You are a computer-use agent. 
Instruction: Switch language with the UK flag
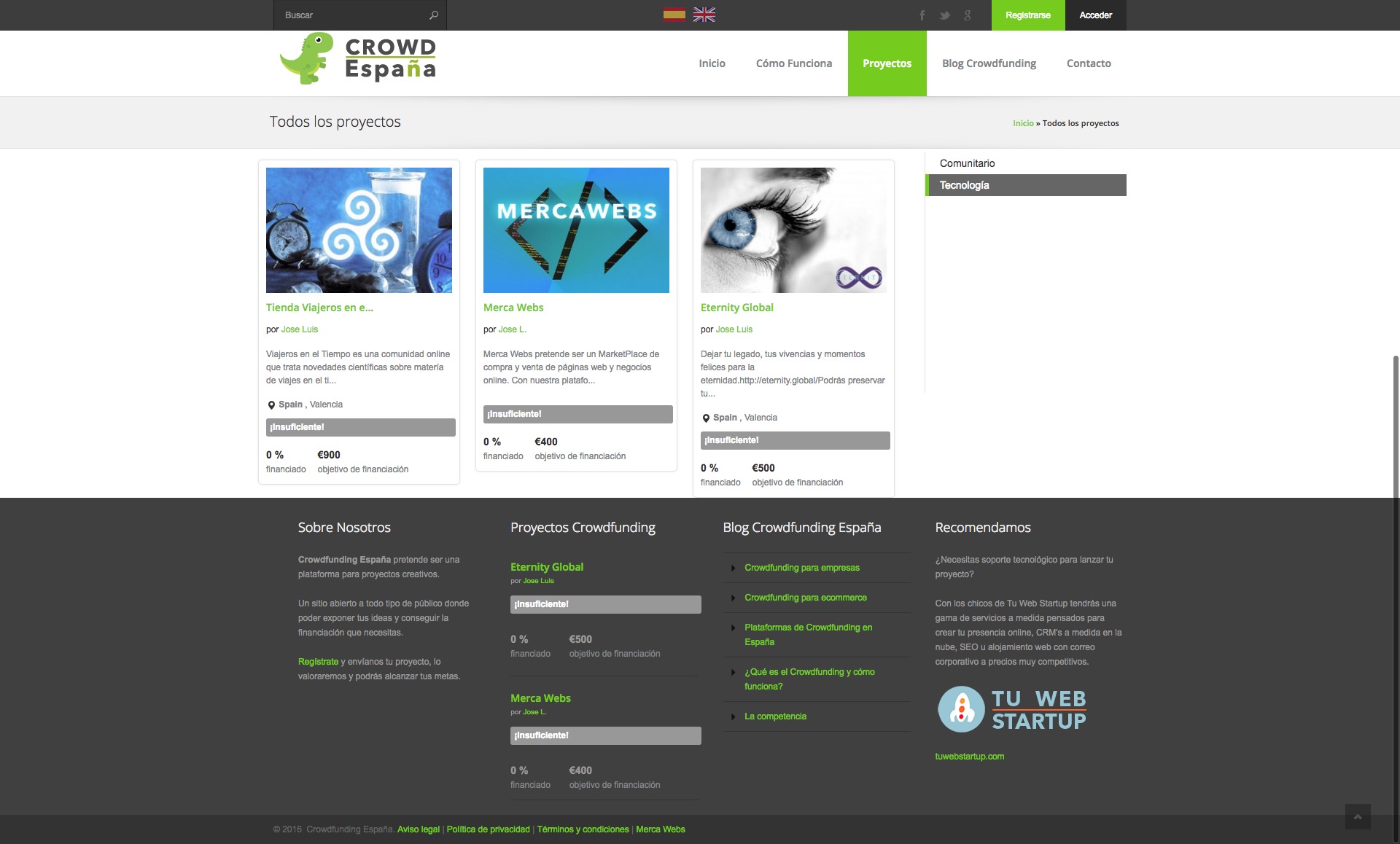tap(704, 15)
